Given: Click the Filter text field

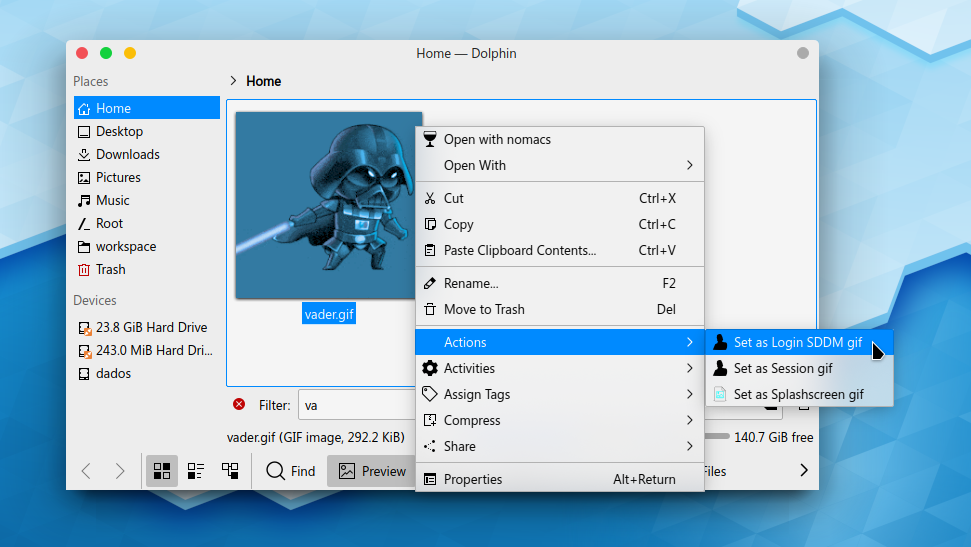Looking at the screenshot, I should click(357, 405).
